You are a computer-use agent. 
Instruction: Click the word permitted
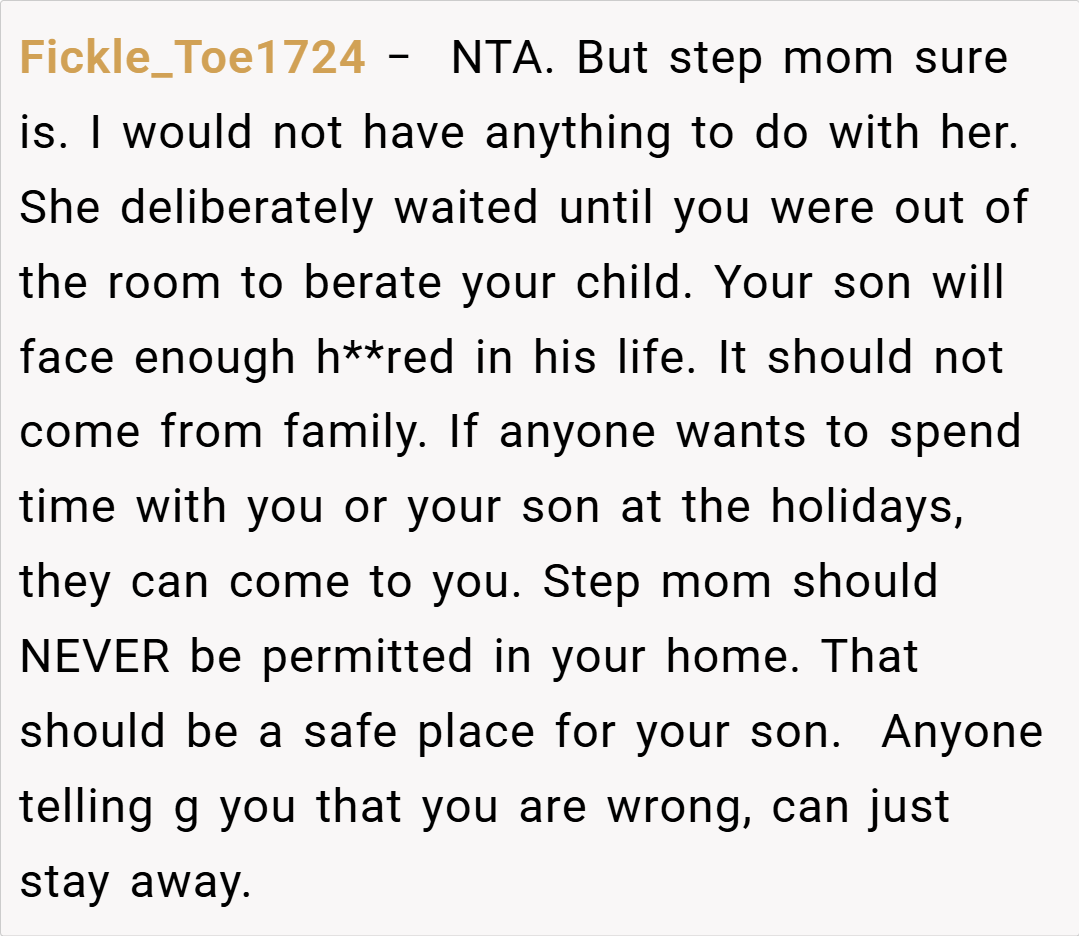click(x=367, y=657)
